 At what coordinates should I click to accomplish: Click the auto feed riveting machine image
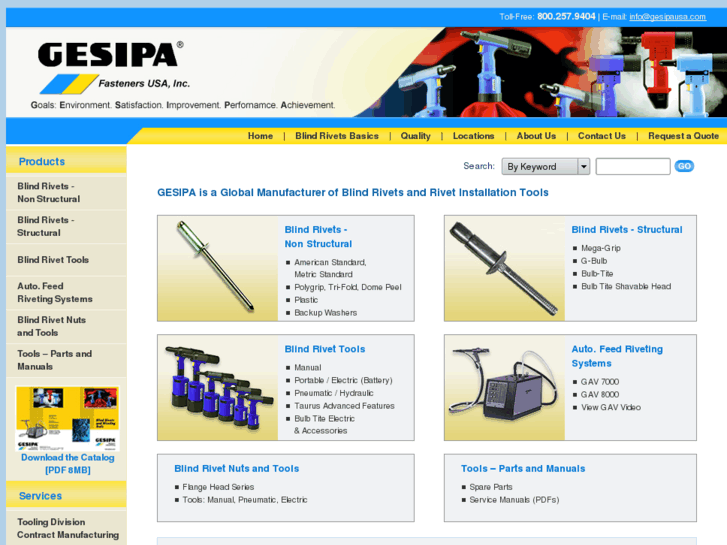pos(504,387)
